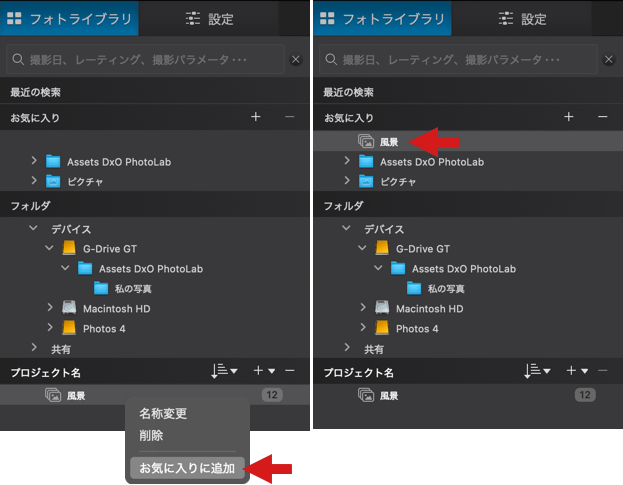Image resolution: width=623 pixels, height=485 pixels.
Task: Click G-Drive GT drive icon, right panel
Action: [382, 248]
